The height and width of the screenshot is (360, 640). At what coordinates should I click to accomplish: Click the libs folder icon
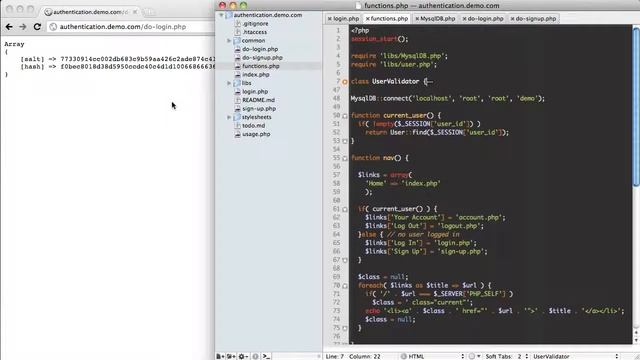point(237,83)
